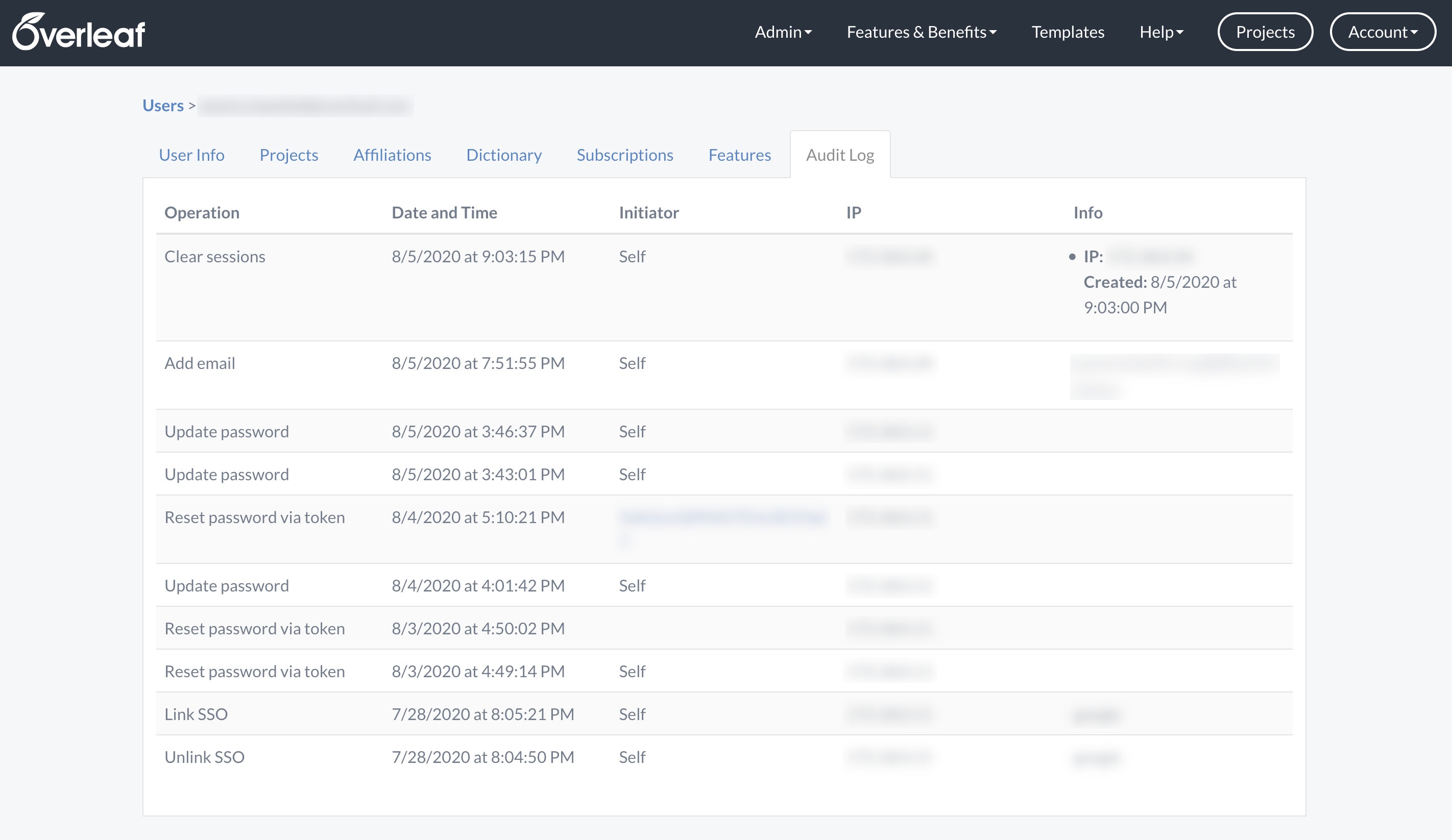The height and width of the screenshot is (840, 1452).
Task: Click the Created 8/5/2020 session info text
Action: click(1160, 294)
